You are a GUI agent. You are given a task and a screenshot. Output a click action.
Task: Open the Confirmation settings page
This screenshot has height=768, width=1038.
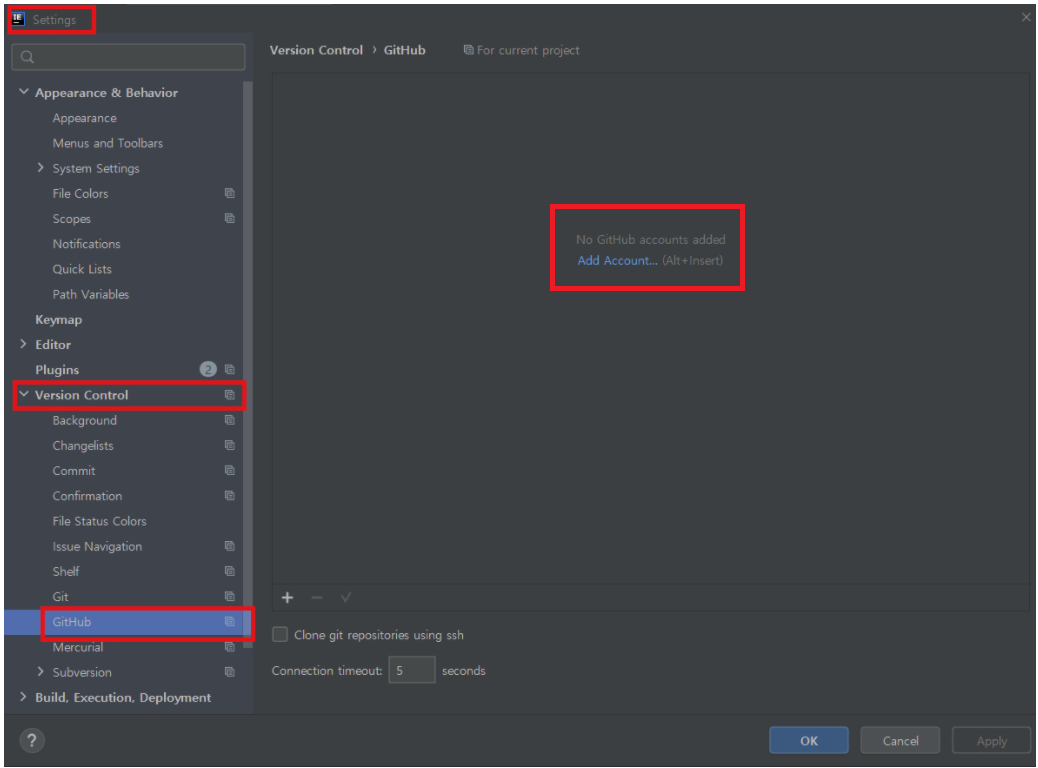point(87,496)
